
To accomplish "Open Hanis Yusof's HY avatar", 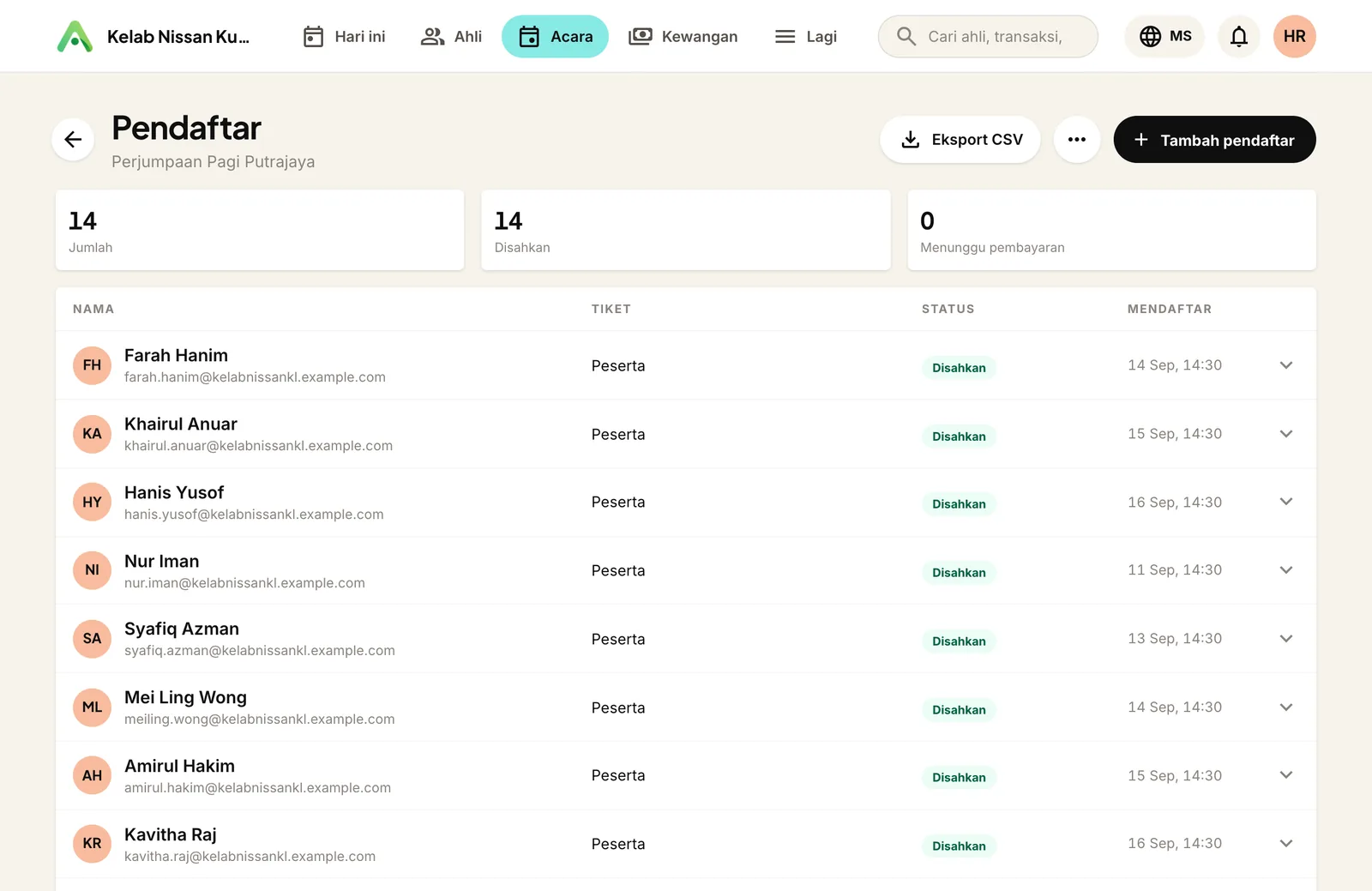I will (x=92, y=503).
